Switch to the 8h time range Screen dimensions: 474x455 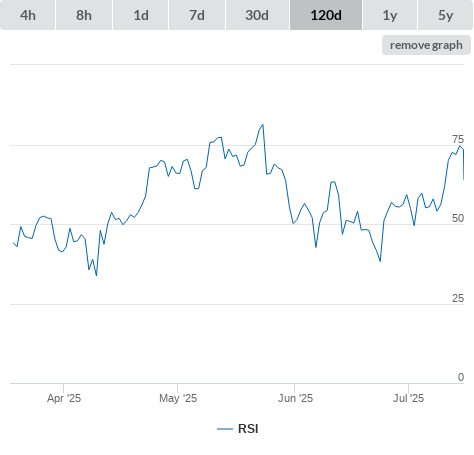click(84, 15)
